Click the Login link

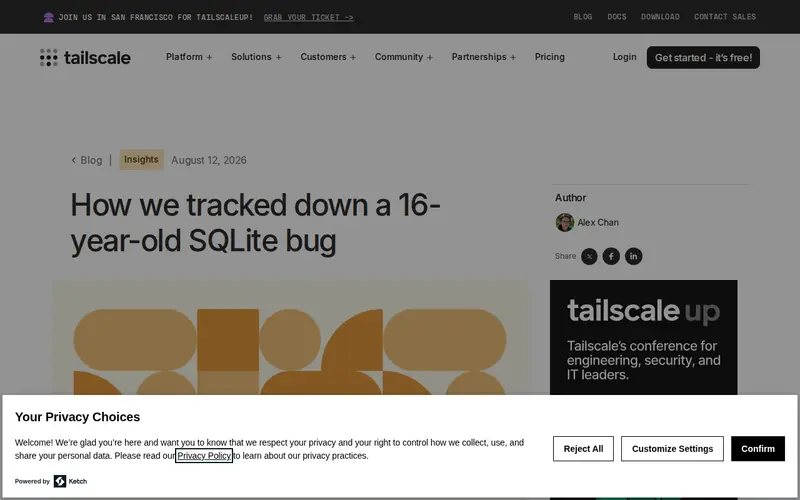click(624, 57)
